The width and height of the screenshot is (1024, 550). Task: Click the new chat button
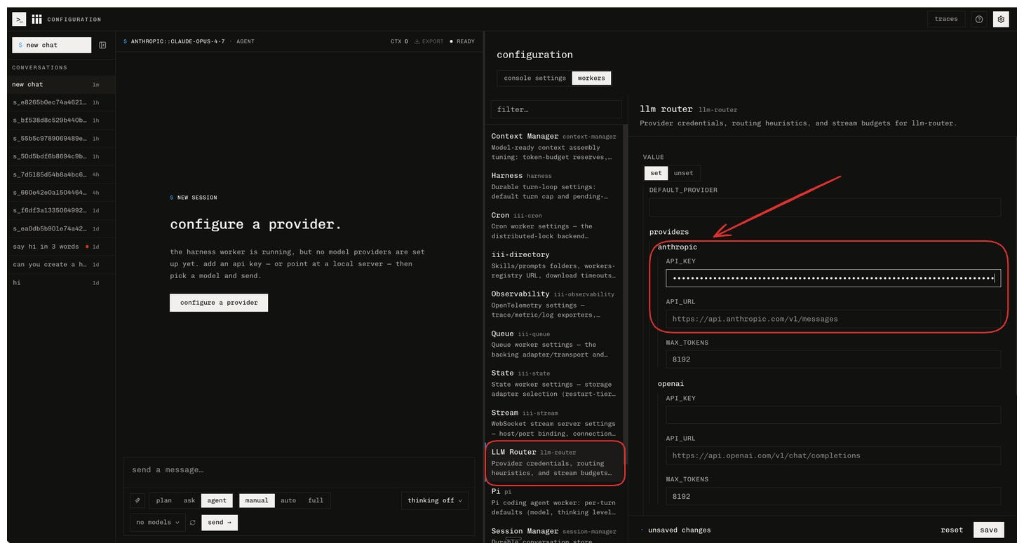[52, 45]
